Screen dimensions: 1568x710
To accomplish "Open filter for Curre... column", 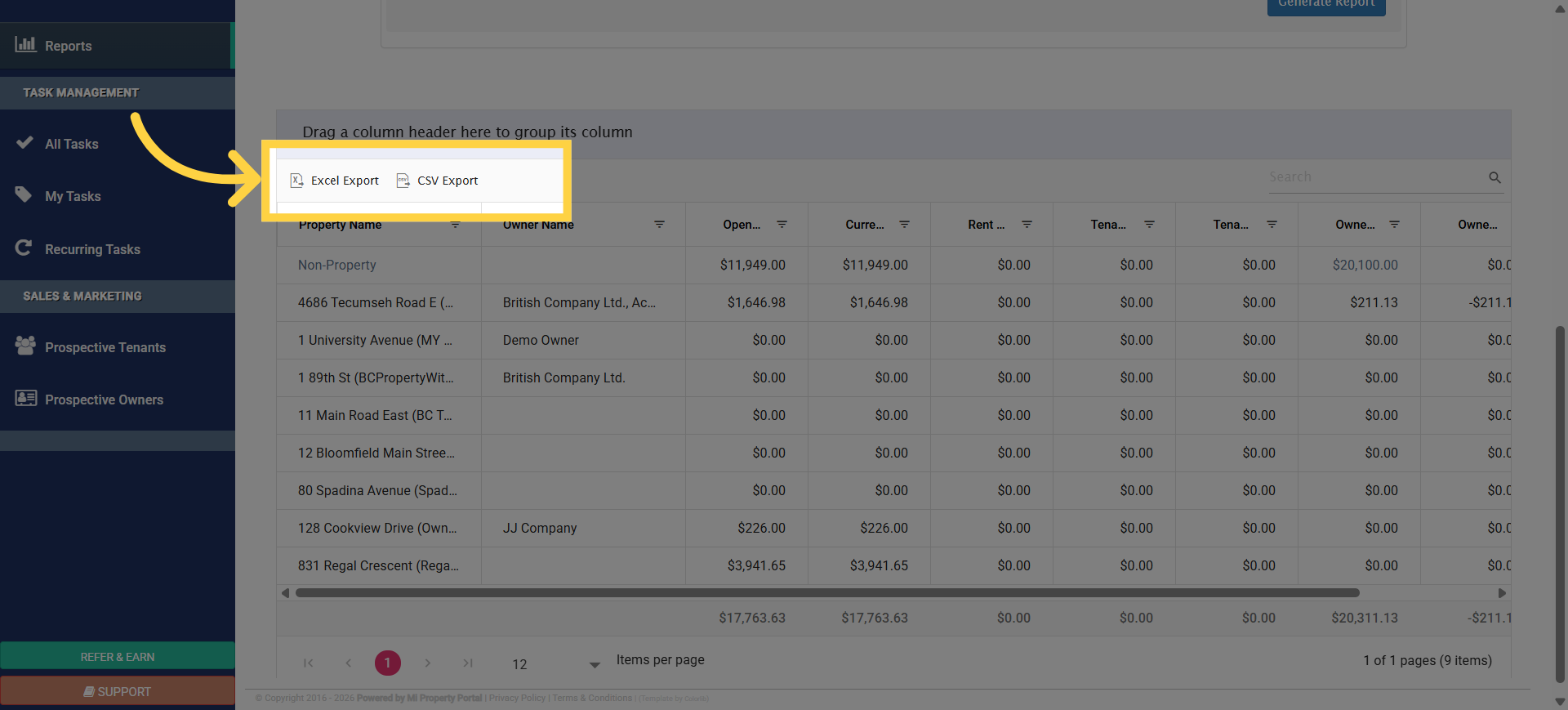I will tap(904, 224).
